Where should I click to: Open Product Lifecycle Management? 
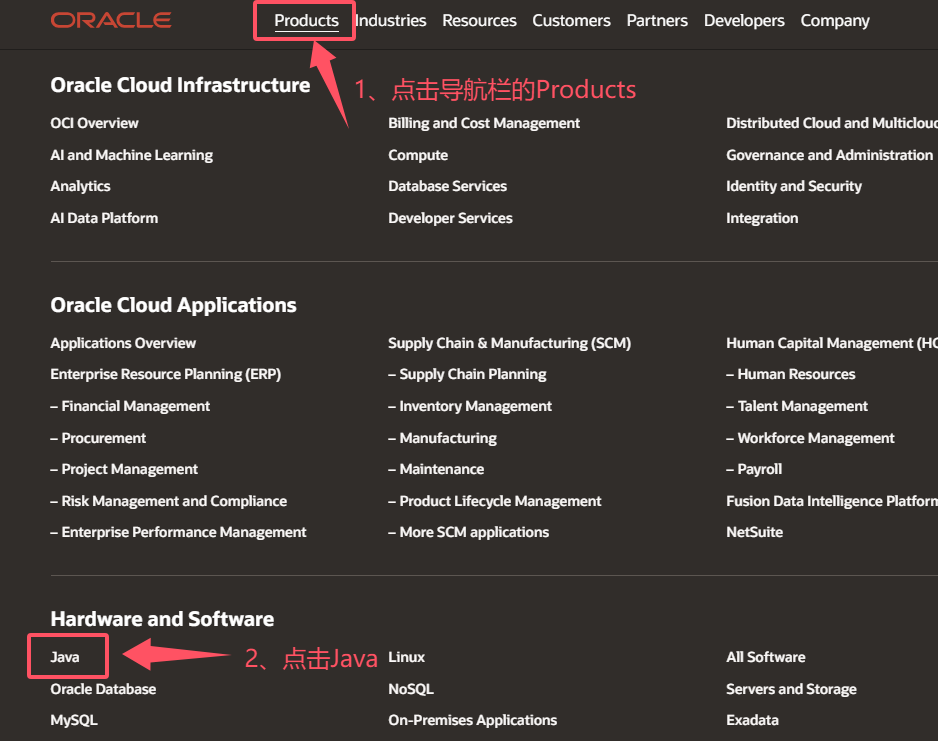coord(495,501)
